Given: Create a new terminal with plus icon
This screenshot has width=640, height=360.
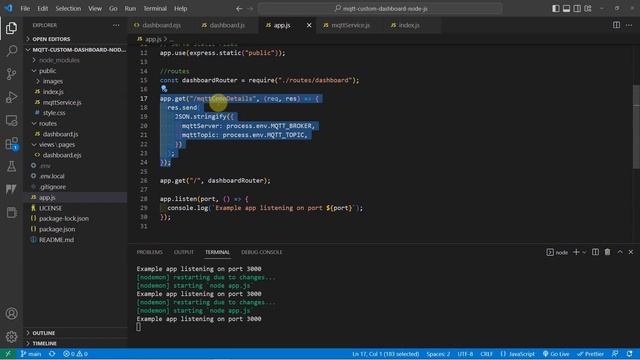Looking at the screenshot, I should tap(576, 252).
